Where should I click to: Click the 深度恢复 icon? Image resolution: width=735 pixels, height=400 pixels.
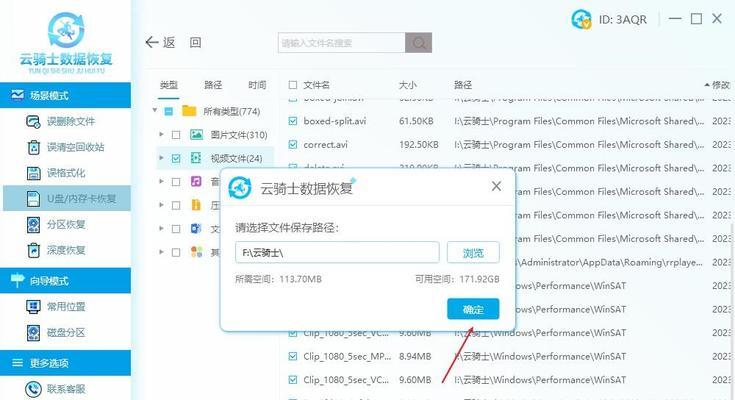[34, 250]
